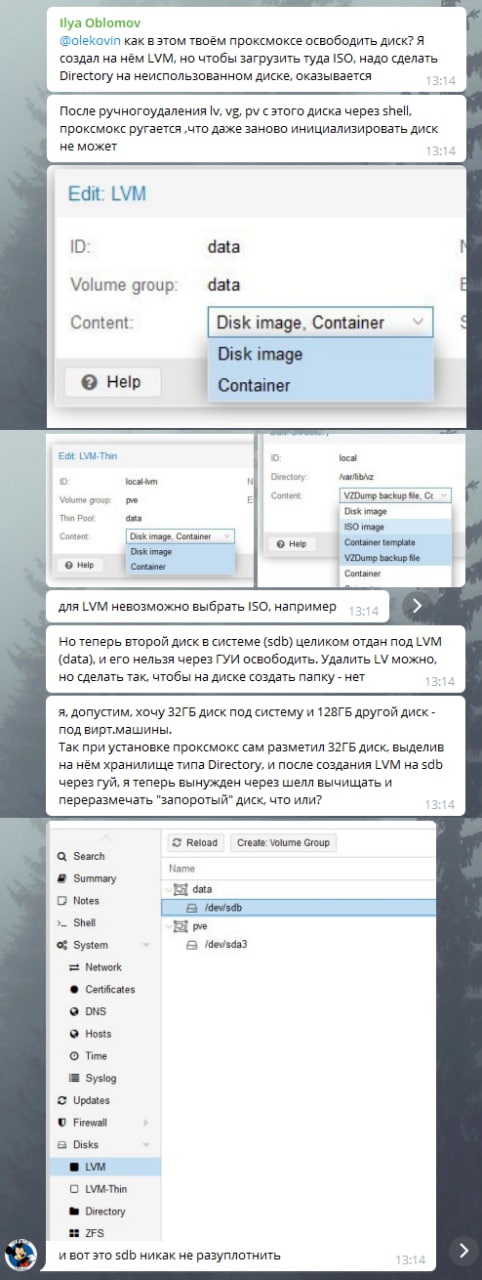Select Container template option
This screenshot has height=1280, width=482.
tap(396, 542)
